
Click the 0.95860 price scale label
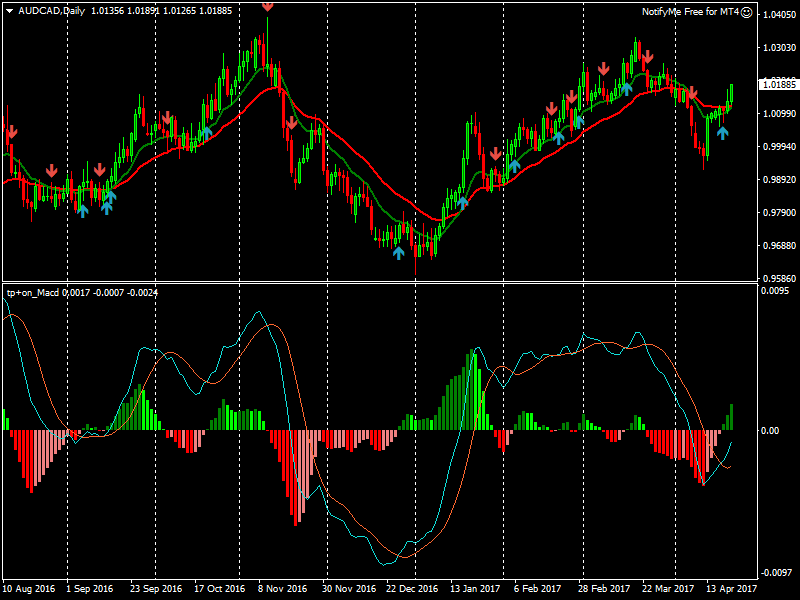[x=779, y=279]
